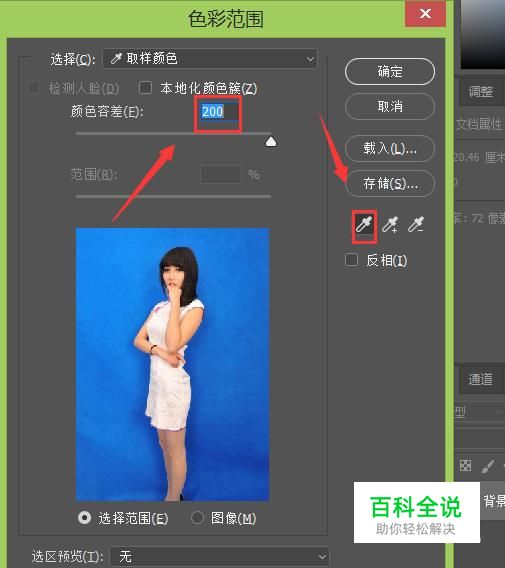Viewport: 505px width, 568px height.
Task: Open the 选区预览 dropdown showing 无
Action: (x=219, y=556)
